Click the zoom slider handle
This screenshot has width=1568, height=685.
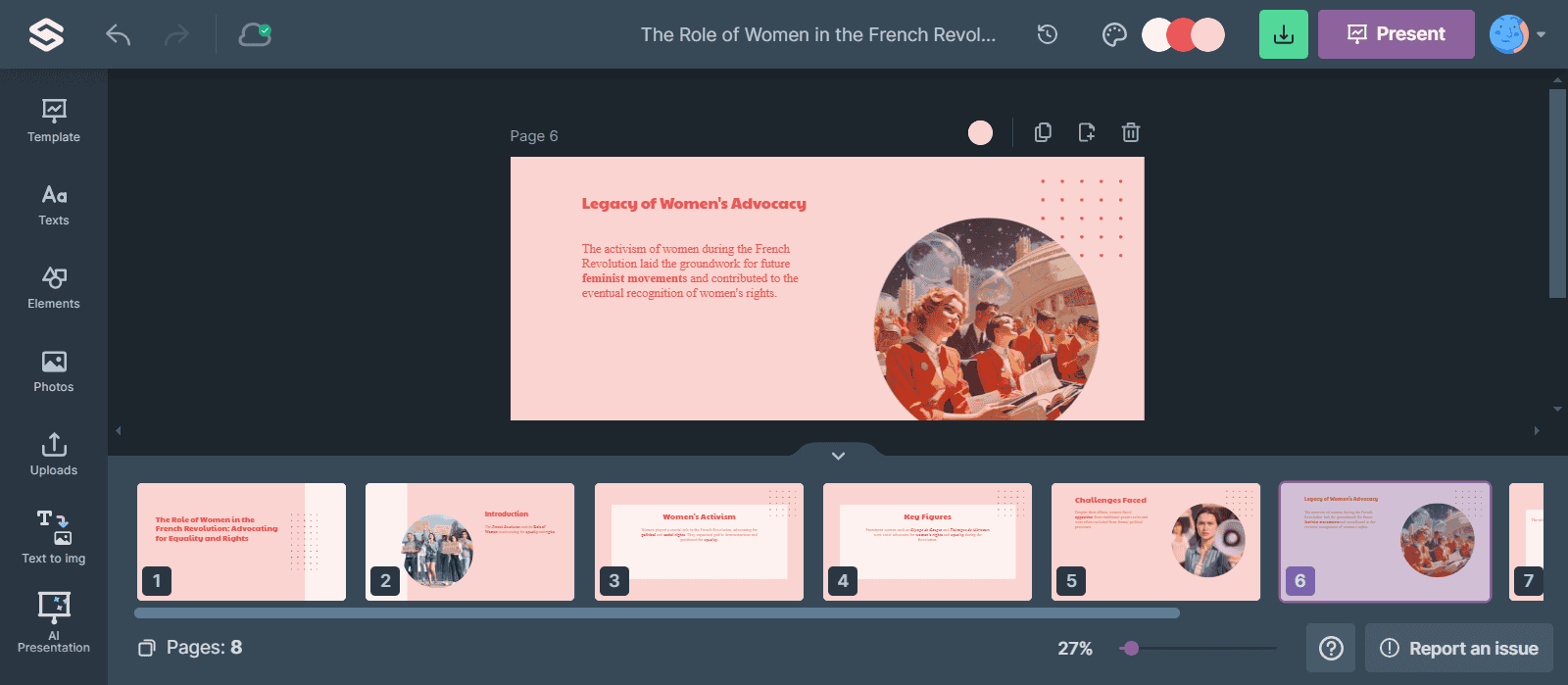coord(1131,648)
